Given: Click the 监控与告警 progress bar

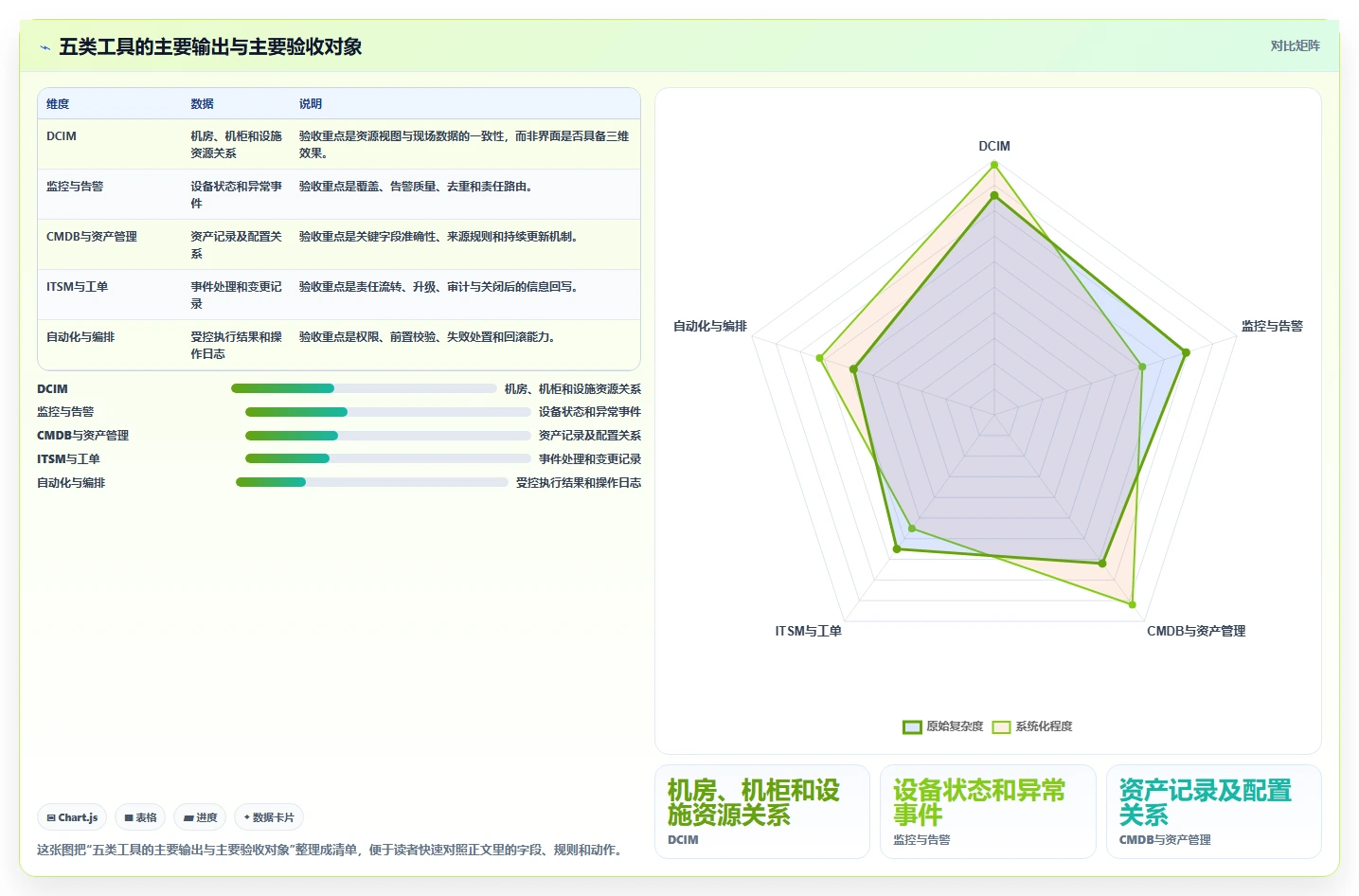Looking at the screenshot, I should [x=388, y=412].
